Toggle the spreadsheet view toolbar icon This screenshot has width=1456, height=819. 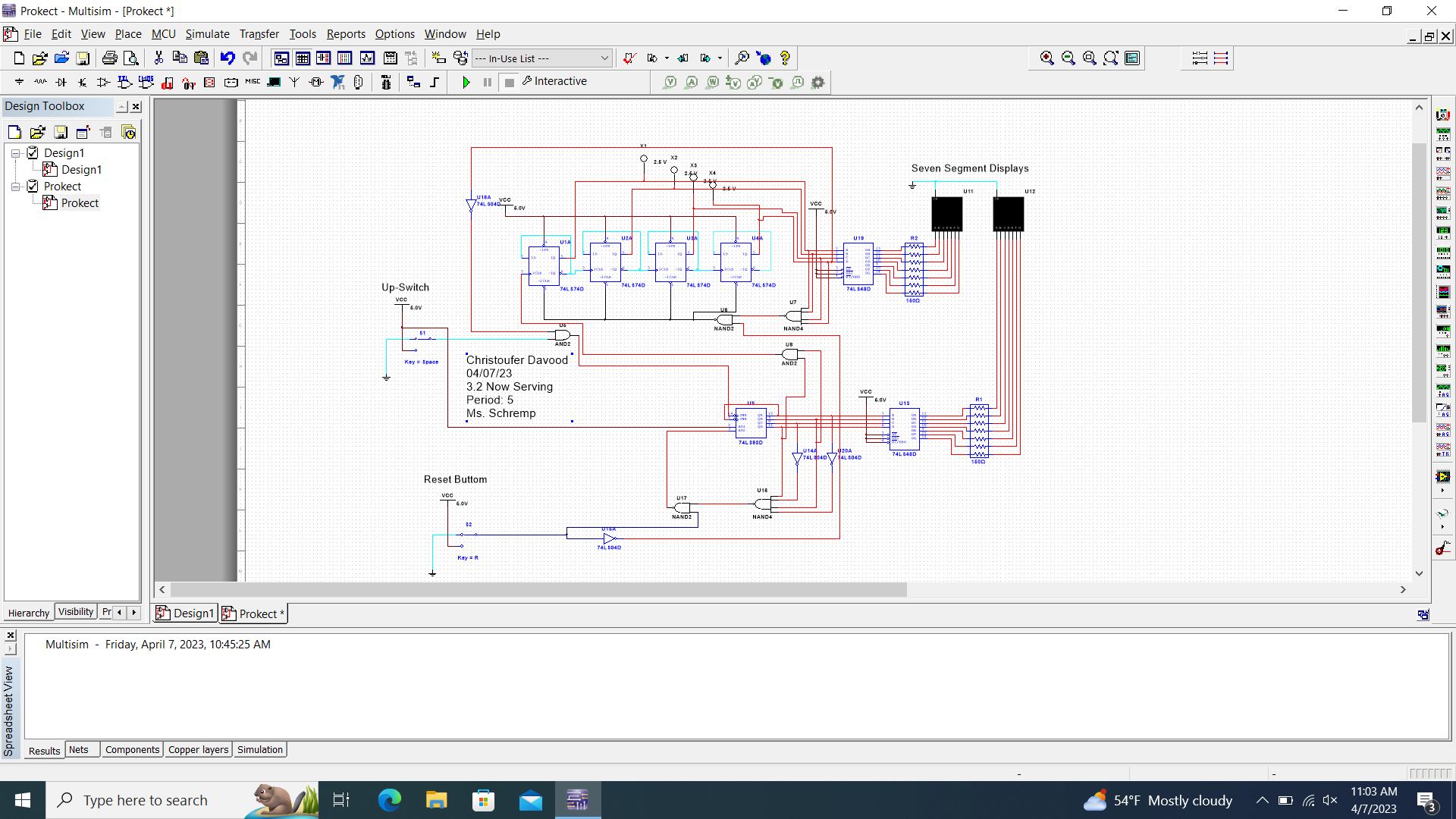pos(303,58)
